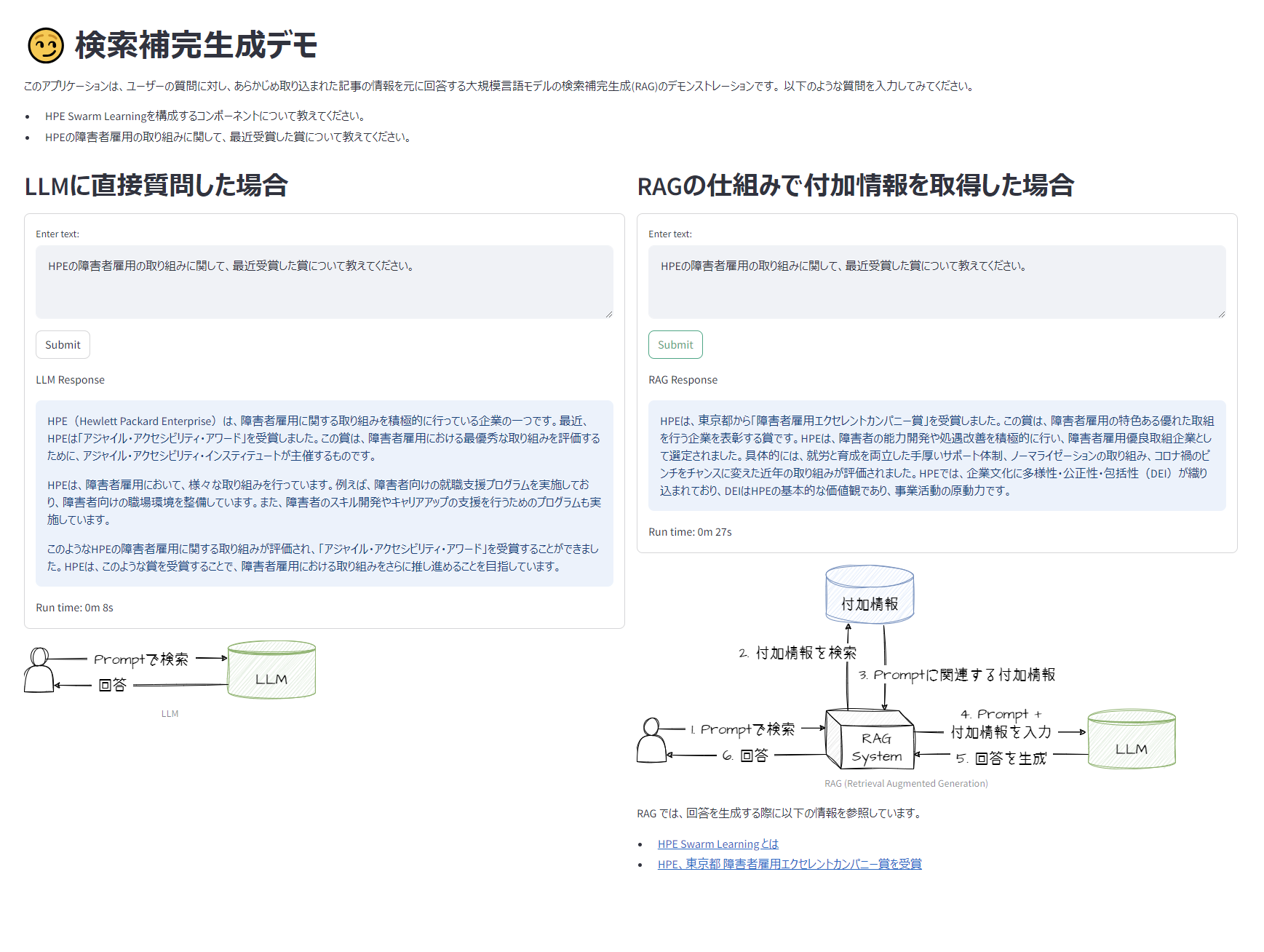The width and height of the screenshot is (1264, 952).
Task: Click the LLM diagram image on the left
Action: [170, 670]
